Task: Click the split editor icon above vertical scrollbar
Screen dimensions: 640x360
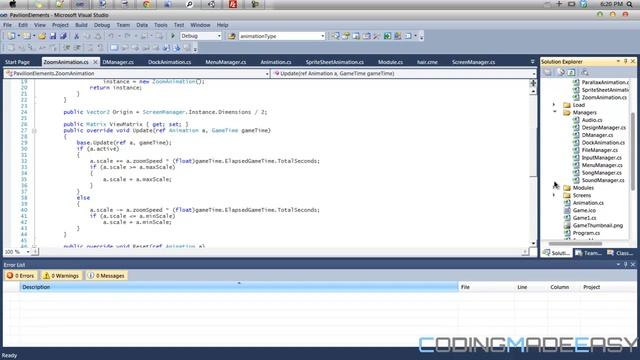Action: pyautogui.click(x=533, y=83)
